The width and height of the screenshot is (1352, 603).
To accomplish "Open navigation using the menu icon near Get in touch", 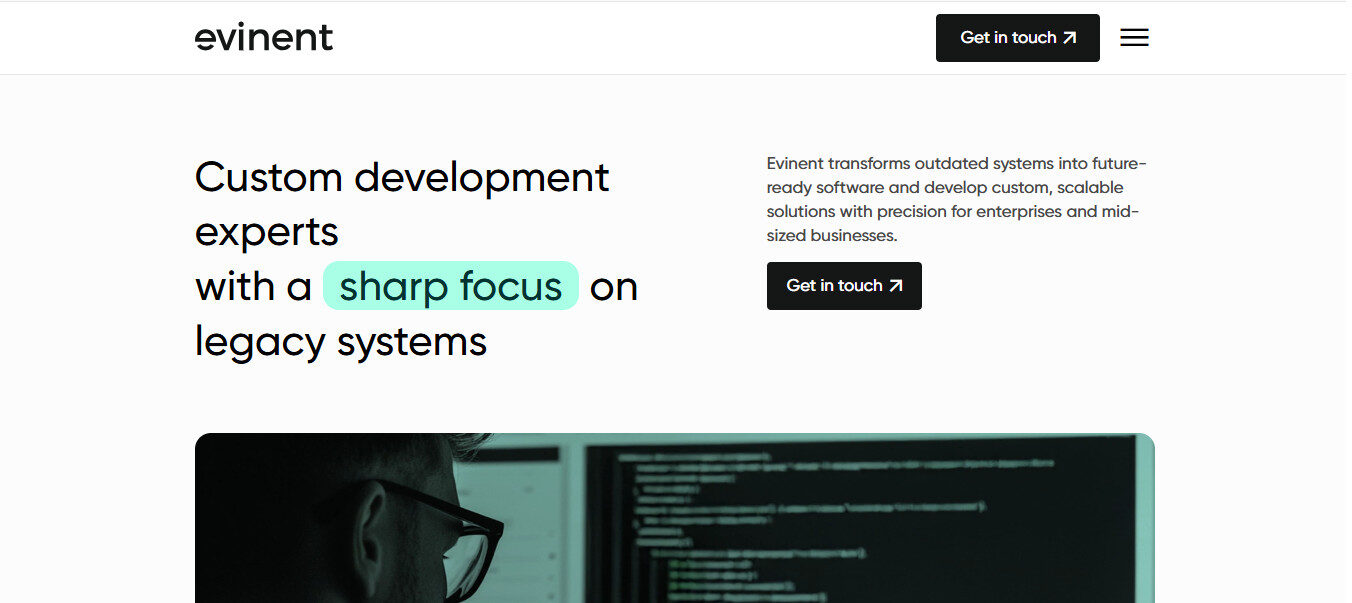I will coord(1134,37).
